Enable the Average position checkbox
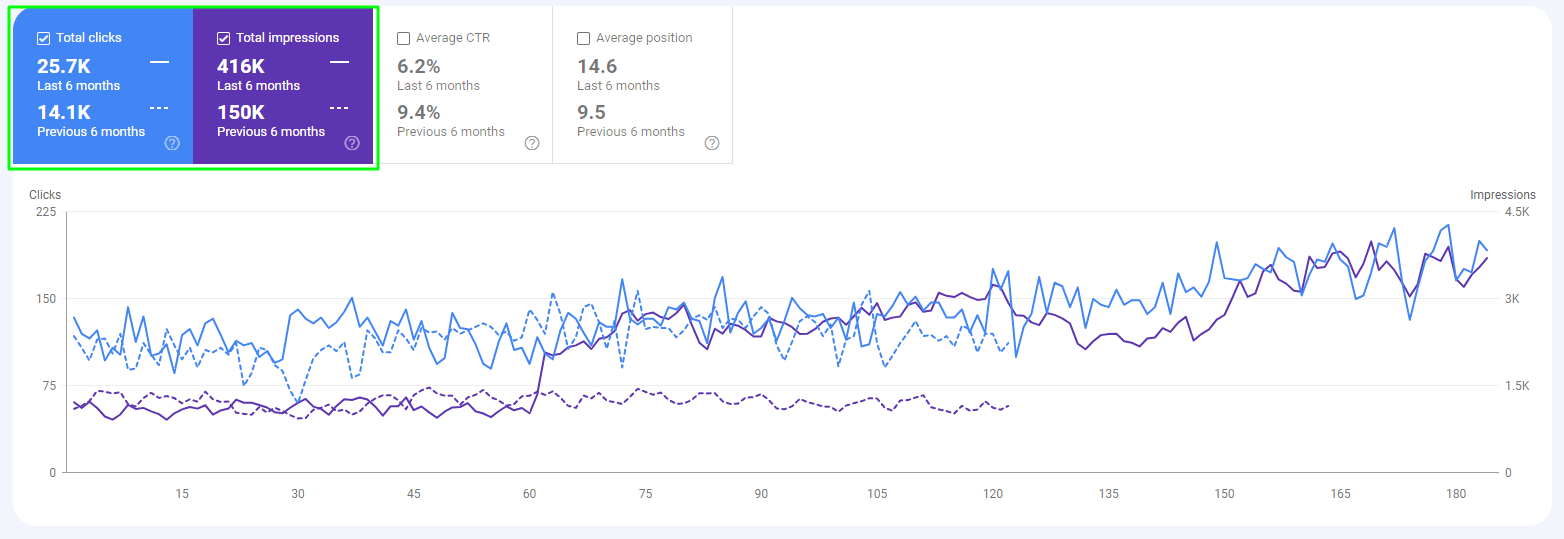This screenshot has width=1564, height=539. [584, 38]
